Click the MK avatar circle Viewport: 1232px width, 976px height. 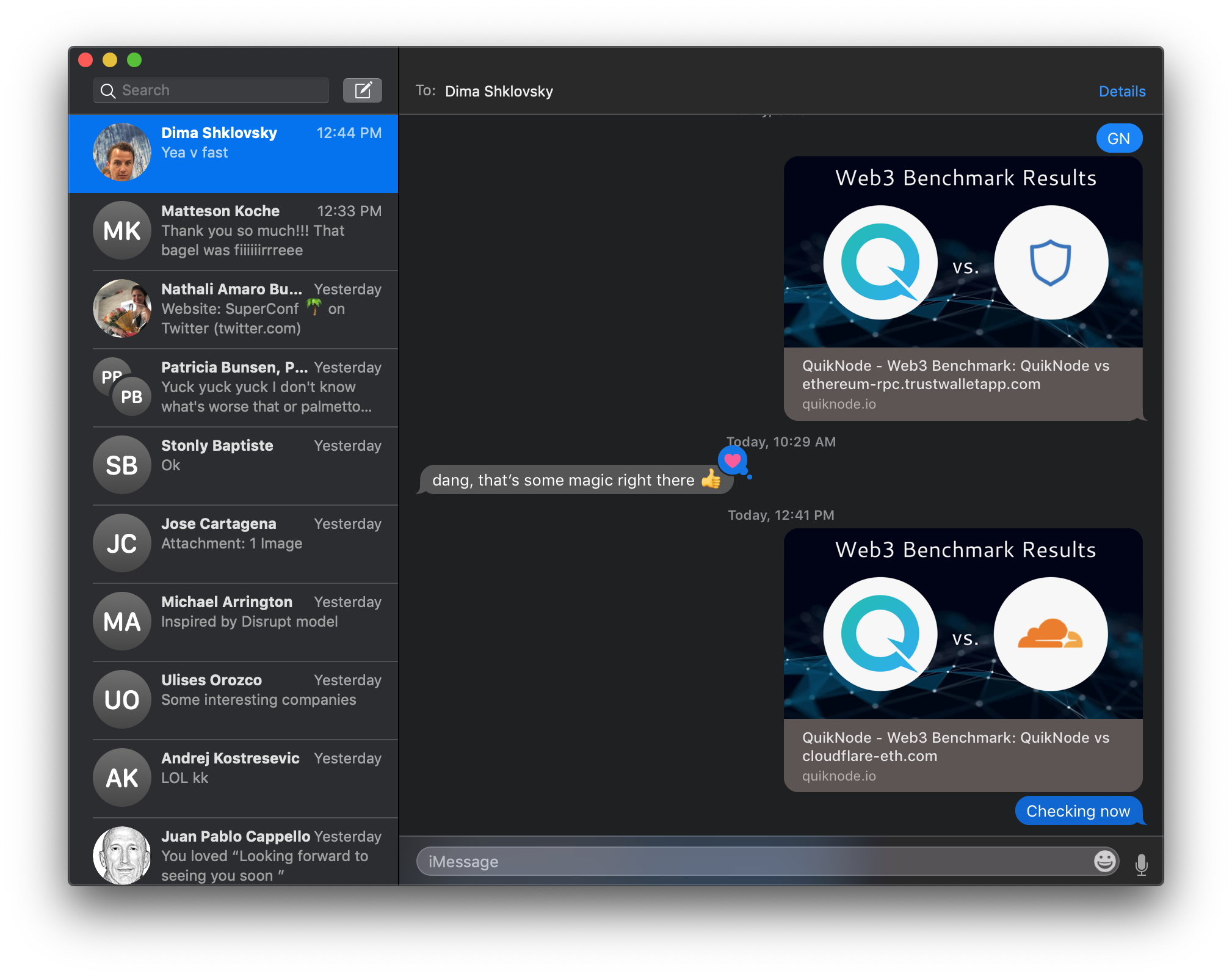point(122,231)
